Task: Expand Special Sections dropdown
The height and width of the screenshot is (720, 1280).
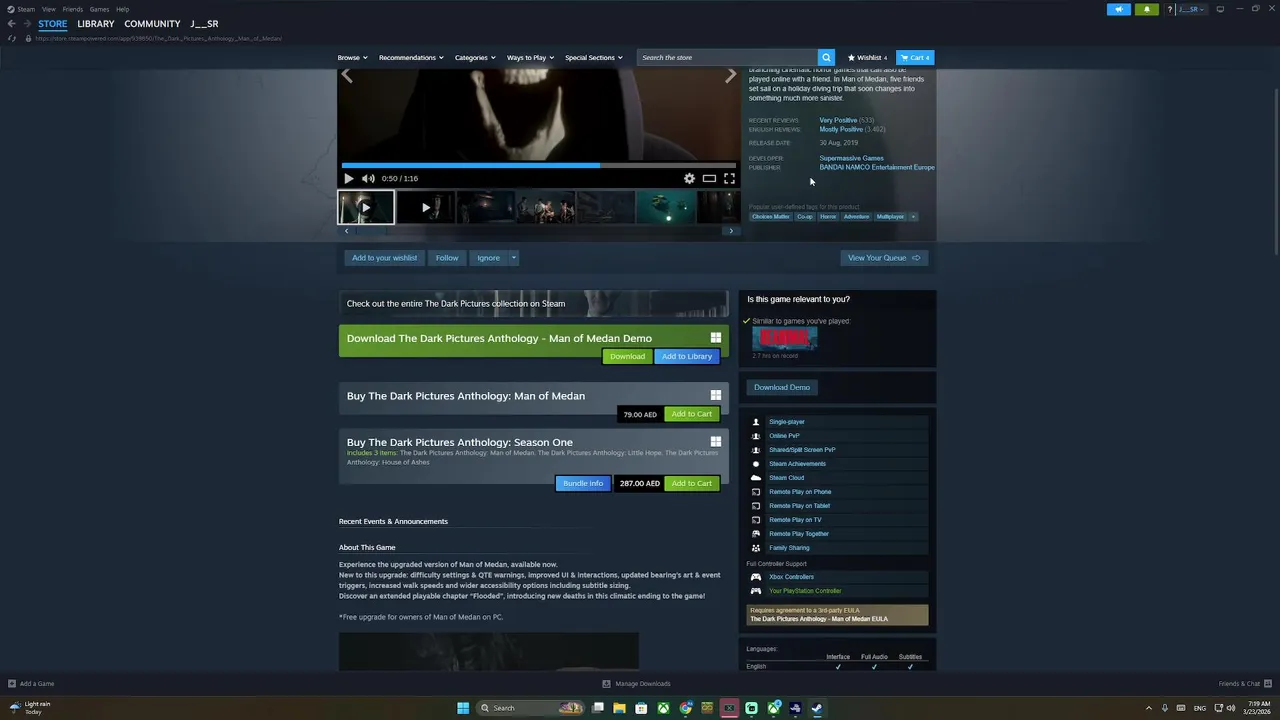Action: click(x=594, y=57)
